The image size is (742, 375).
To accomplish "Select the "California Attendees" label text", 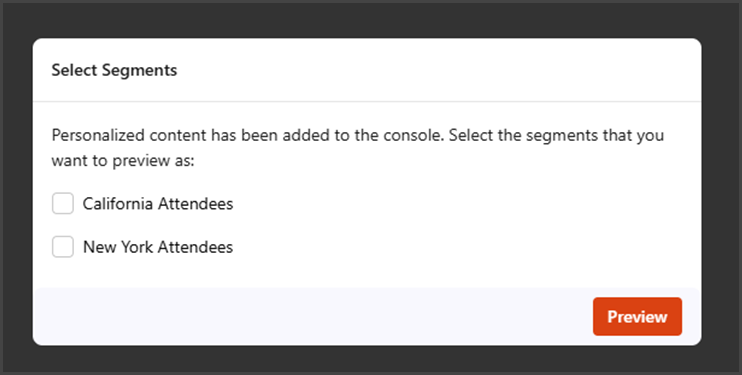I will click(158, 204).
